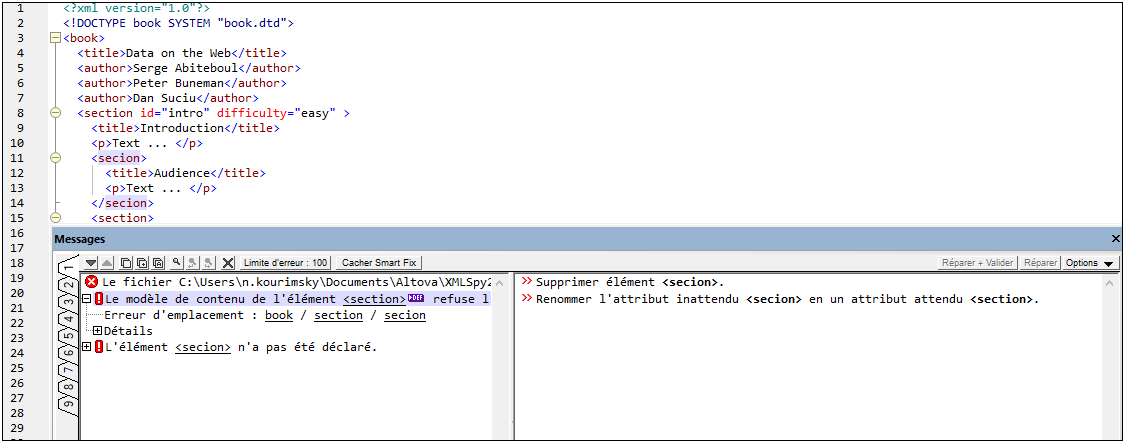Click the first copy message icon
1125x443 pixels.
[x=126, y=263]
